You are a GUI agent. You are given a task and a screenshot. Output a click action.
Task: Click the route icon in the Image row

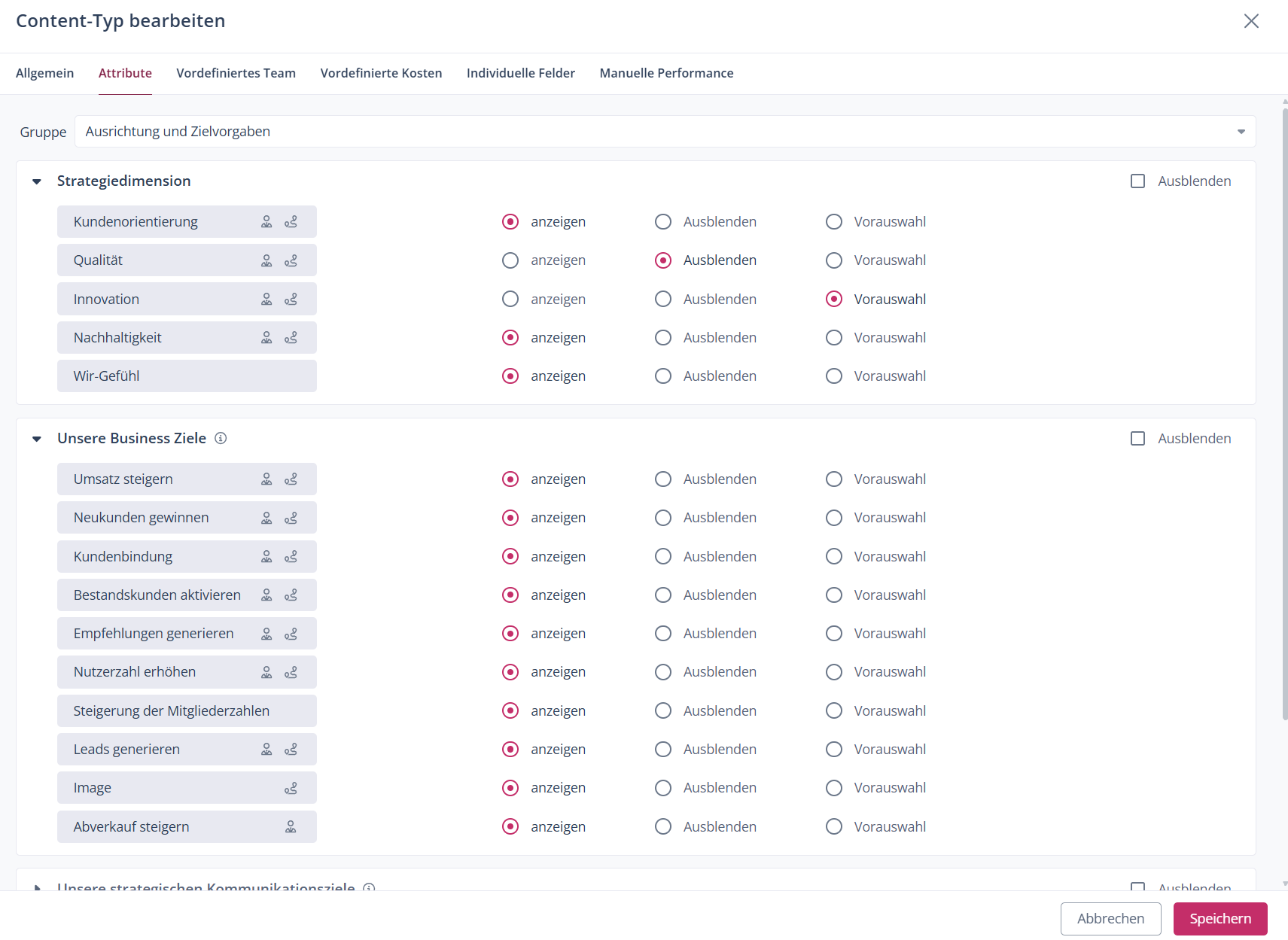point(291,788)
